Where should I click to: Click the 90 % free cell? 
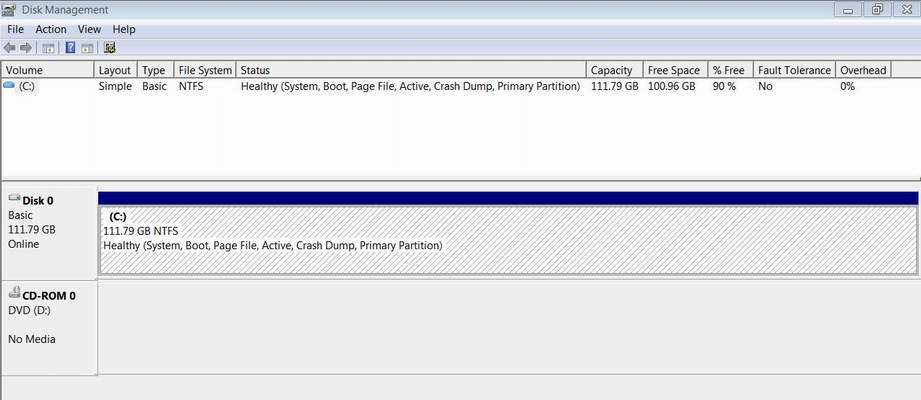(x=724, y=86)
